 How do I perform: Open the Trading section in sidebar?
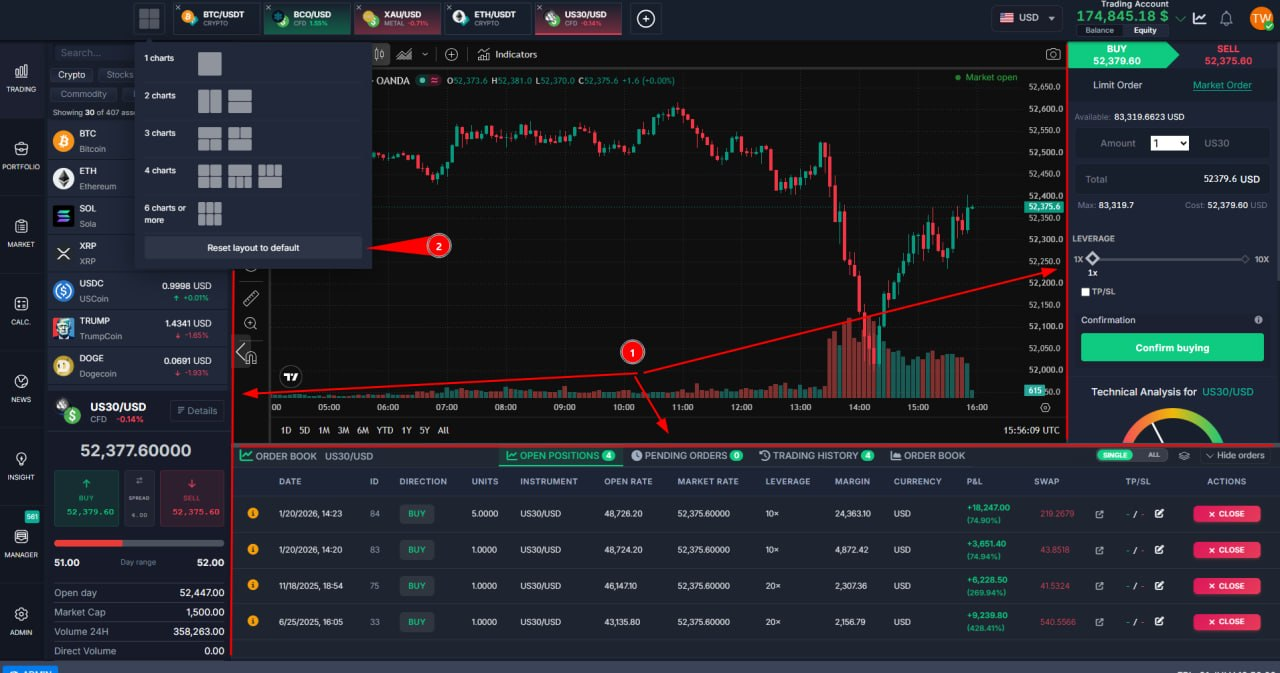[21, 78]
